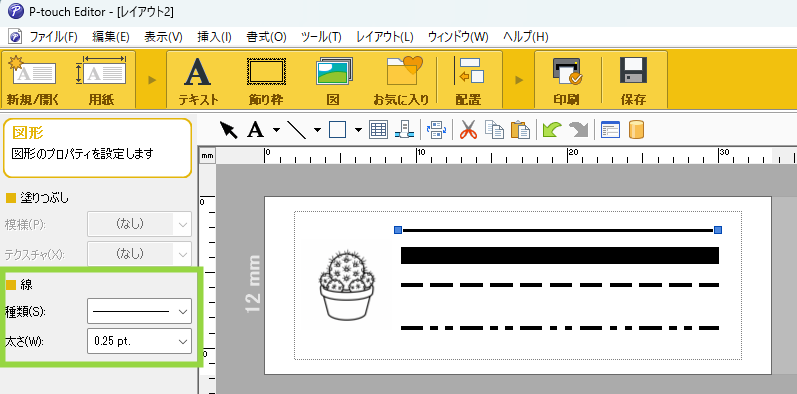Cut selection with the scissors icon
The image size is (797, 394).
tap(469, 130)
